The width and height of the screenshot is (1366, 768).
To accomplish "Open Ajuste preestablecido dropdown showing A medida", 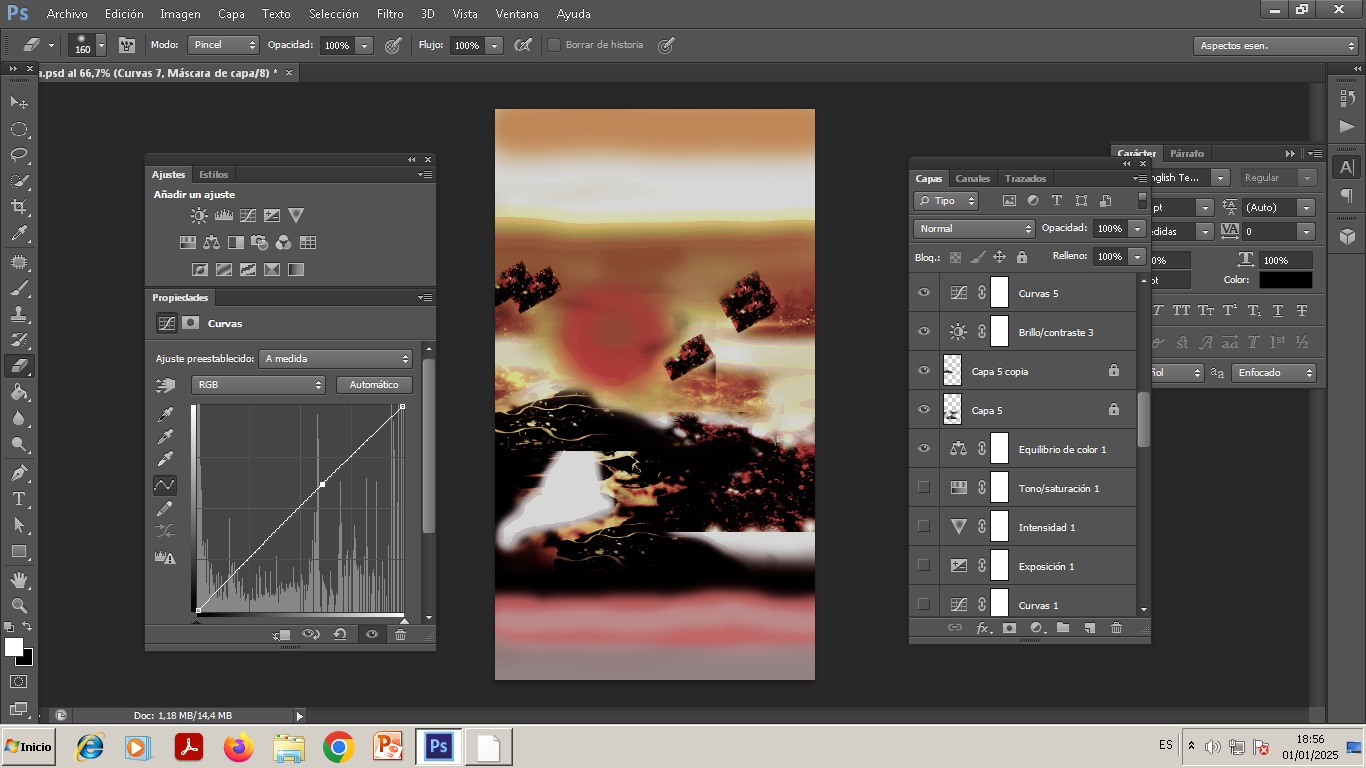I will 336,358.
